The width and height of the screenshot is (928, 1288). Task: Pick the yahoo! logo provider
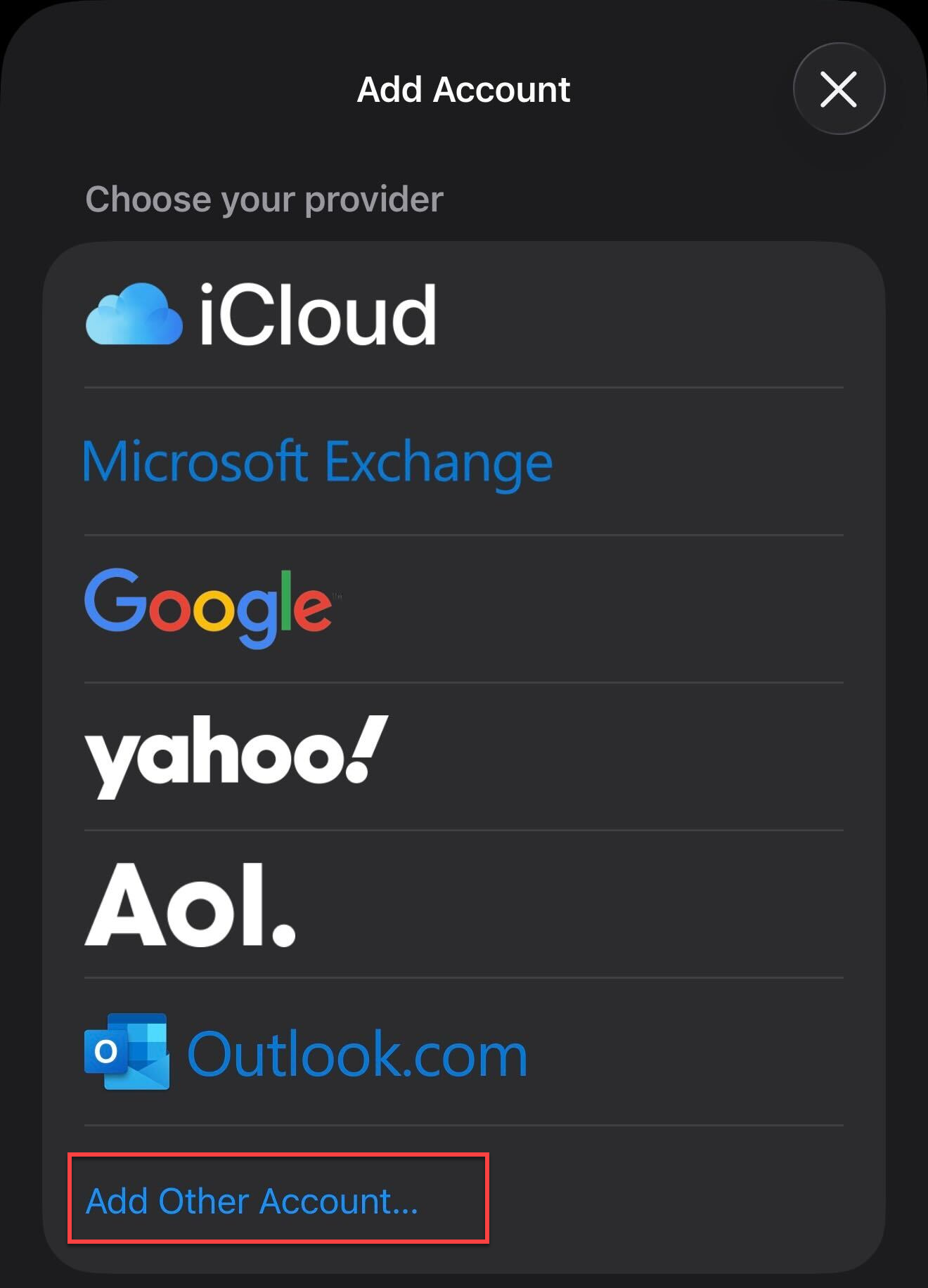click(x=236, y=755)
